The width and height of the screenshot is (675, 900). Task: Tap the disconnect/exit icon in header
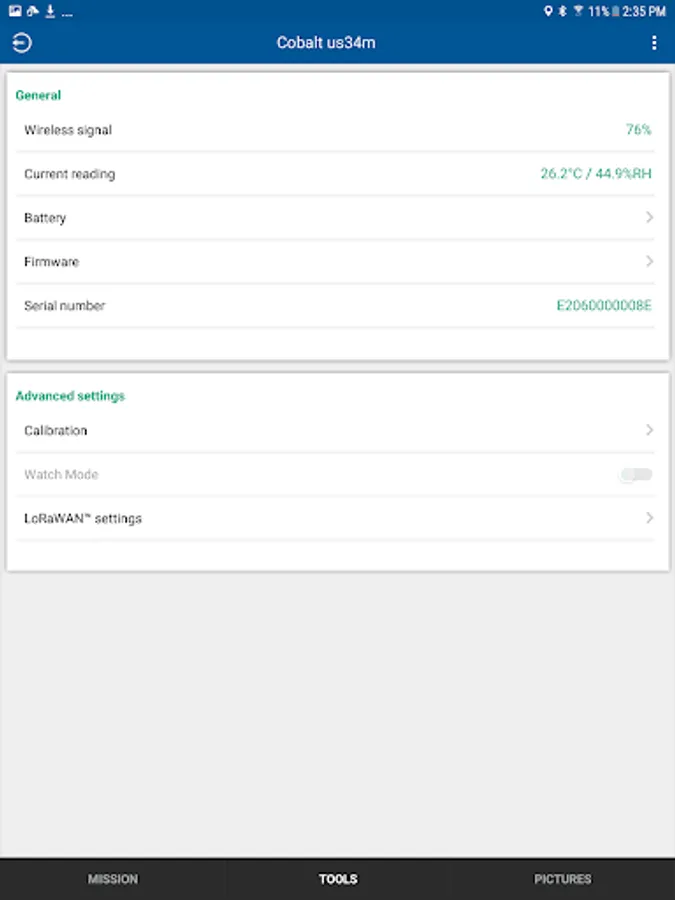21,43
